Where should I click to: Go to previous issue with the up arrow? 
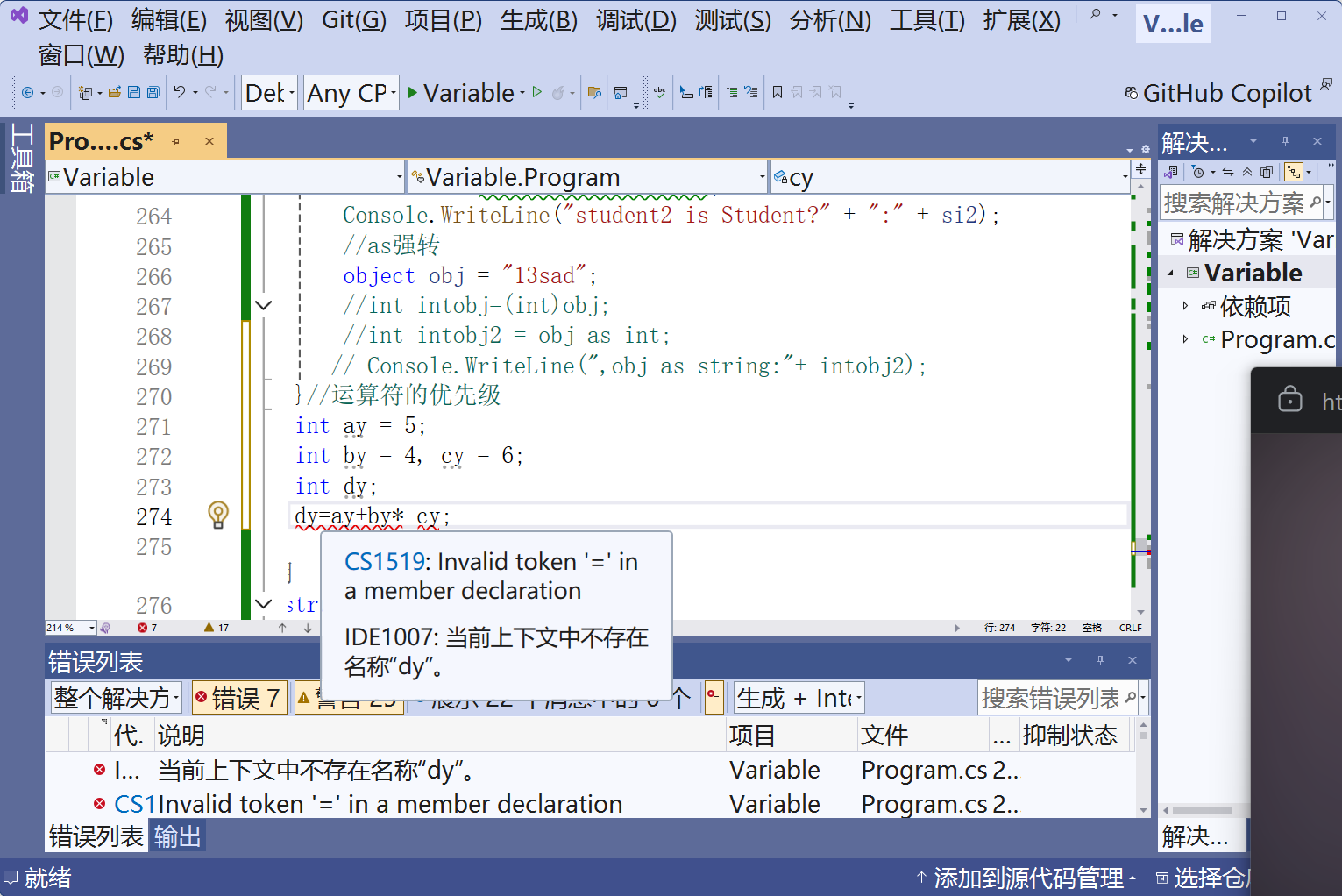[x=282, y=628]
